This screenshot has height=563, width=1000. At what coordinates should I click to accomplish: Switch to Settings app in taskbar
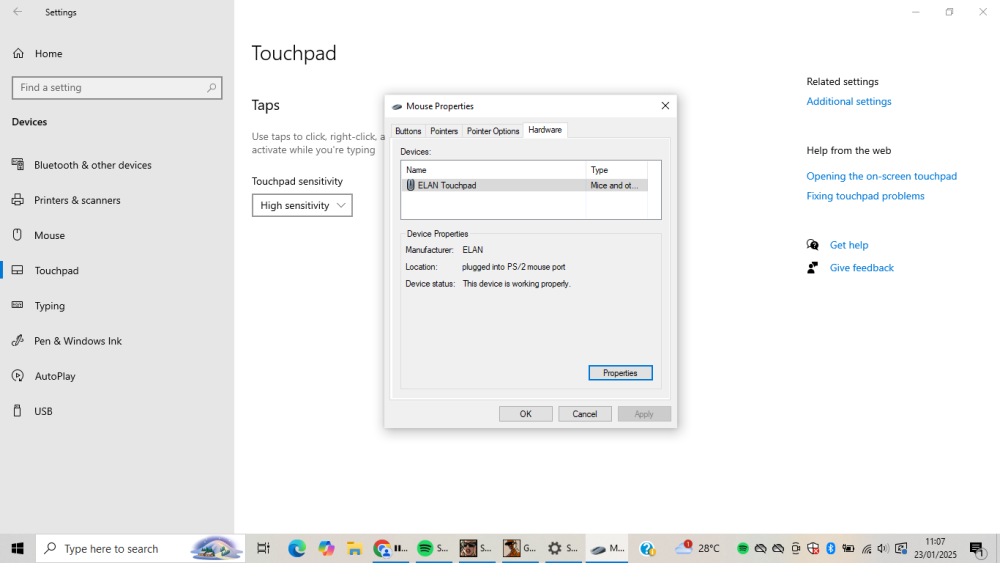[x=562, y=548]
